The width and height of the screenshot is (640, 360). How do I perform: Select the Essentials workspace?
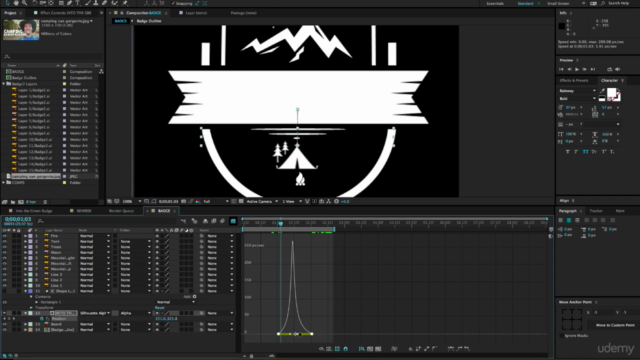[x=495, y=4]
